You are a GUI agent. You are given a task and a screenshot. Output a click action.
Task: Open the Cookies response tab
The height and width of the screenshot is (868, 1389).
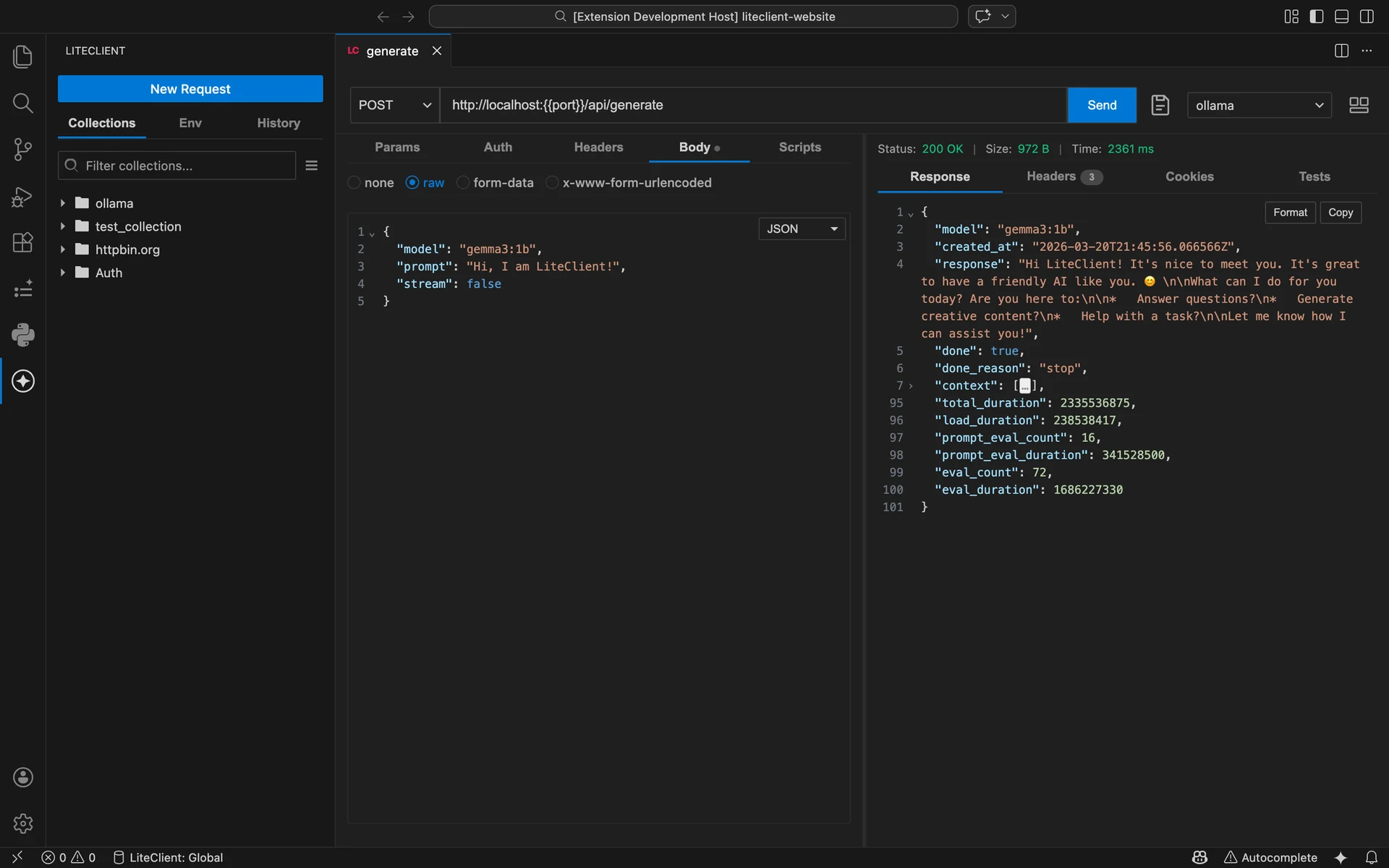1189,176
